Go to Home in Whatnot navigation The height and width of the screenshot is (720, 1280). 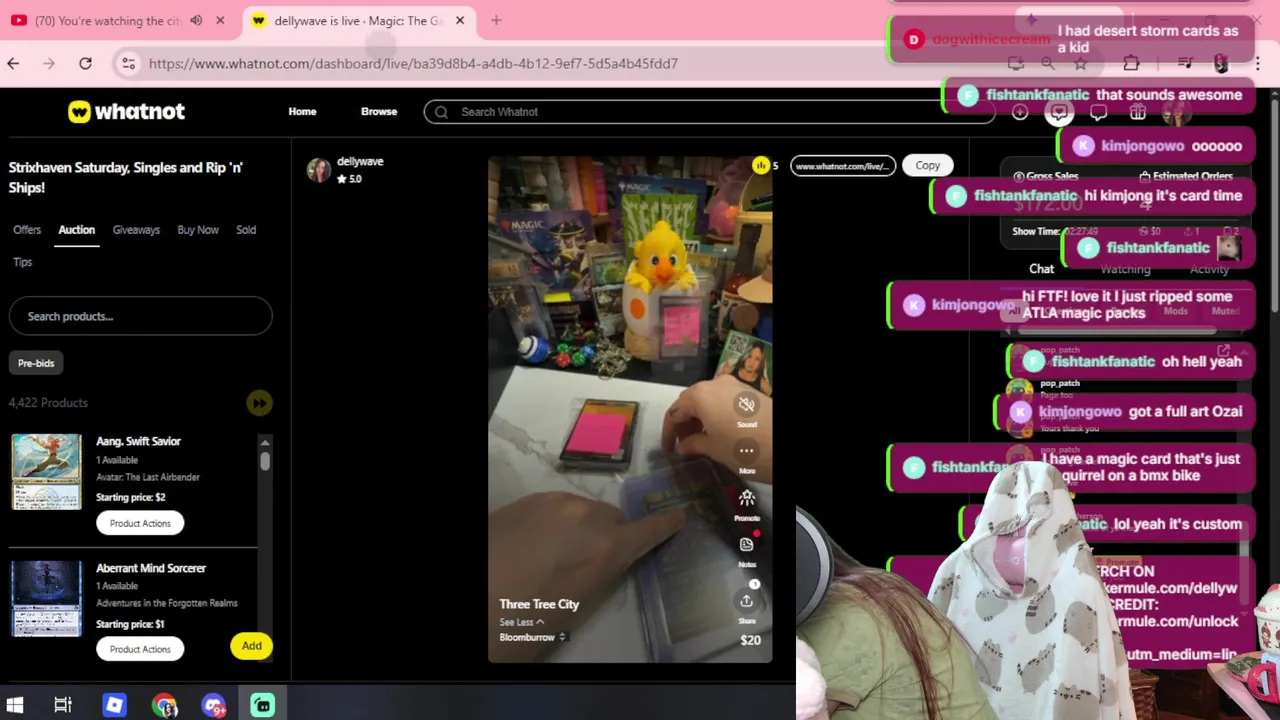coord(302,112)
